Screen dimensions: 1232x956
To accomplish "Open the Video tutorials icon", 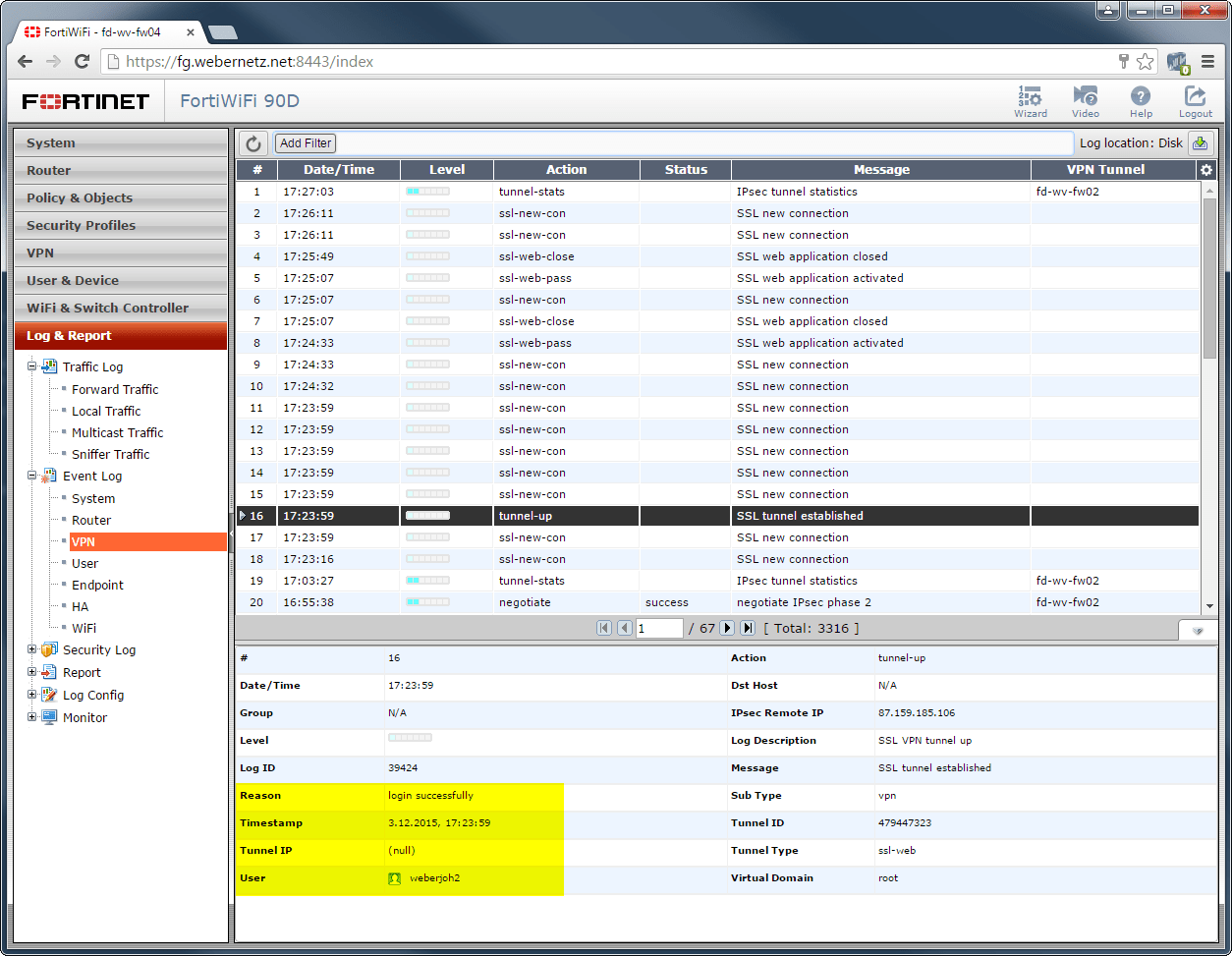I will point(1086,100).
